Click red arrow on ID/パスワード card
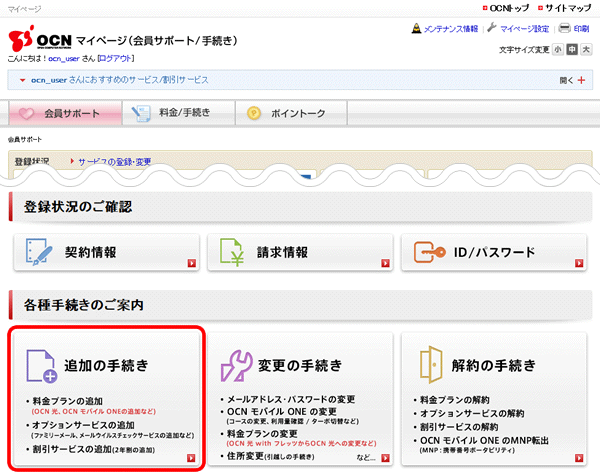This screenshot has height=475, width=600. point(579,263)
